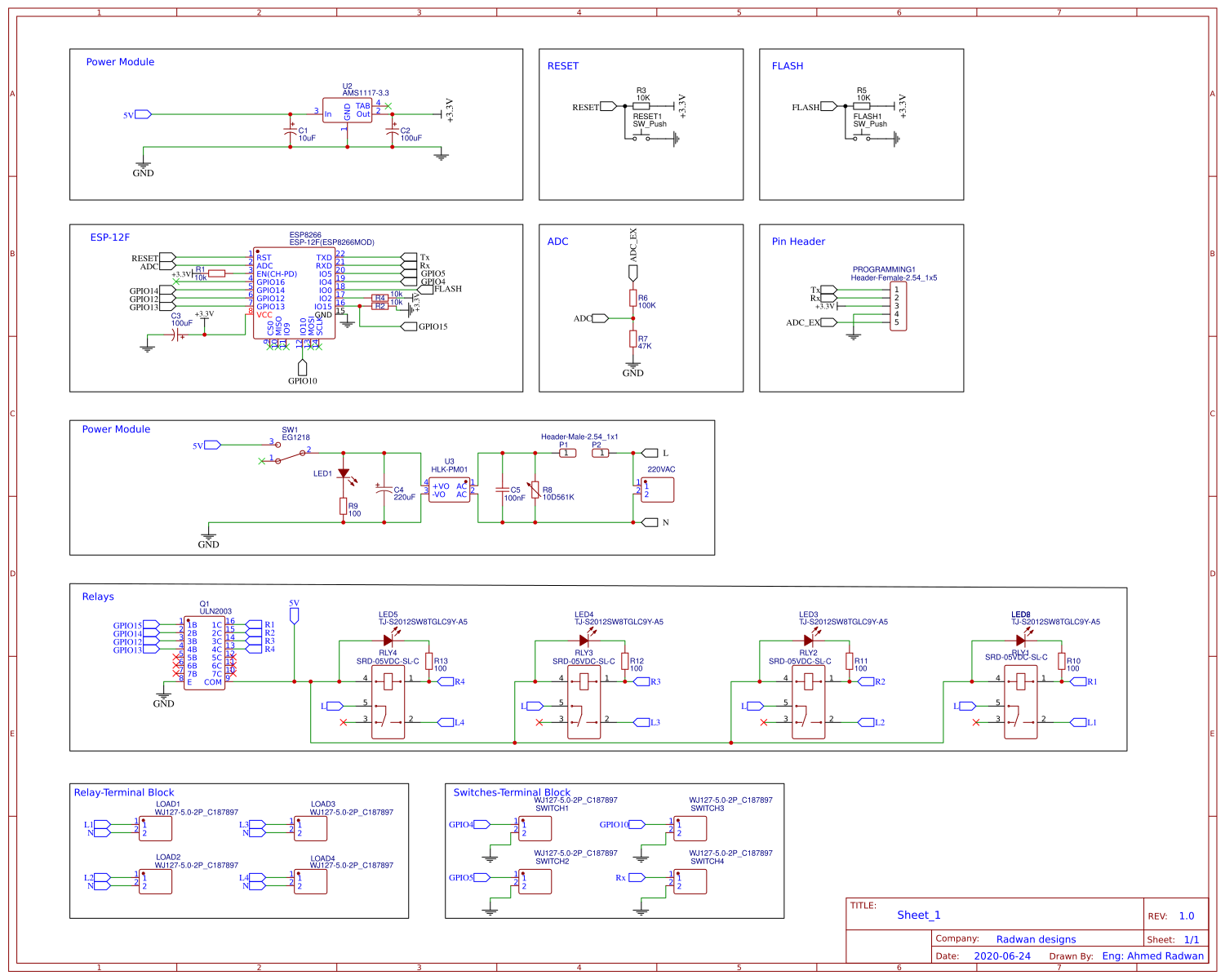Screen dimensions: 1225x980
Task: Click the Sheet_1 title text
Action: click(919, 915)
